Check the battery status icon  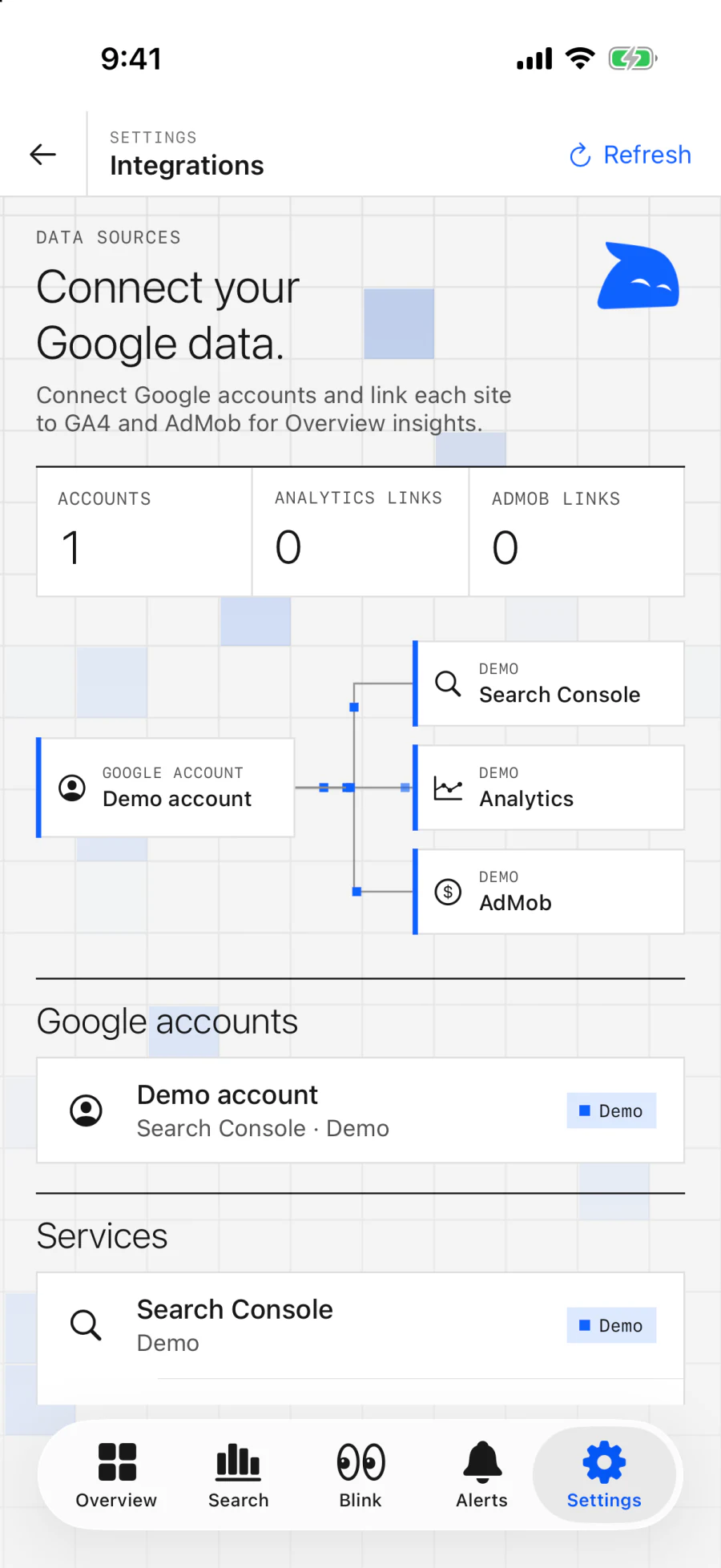(633, 58)
